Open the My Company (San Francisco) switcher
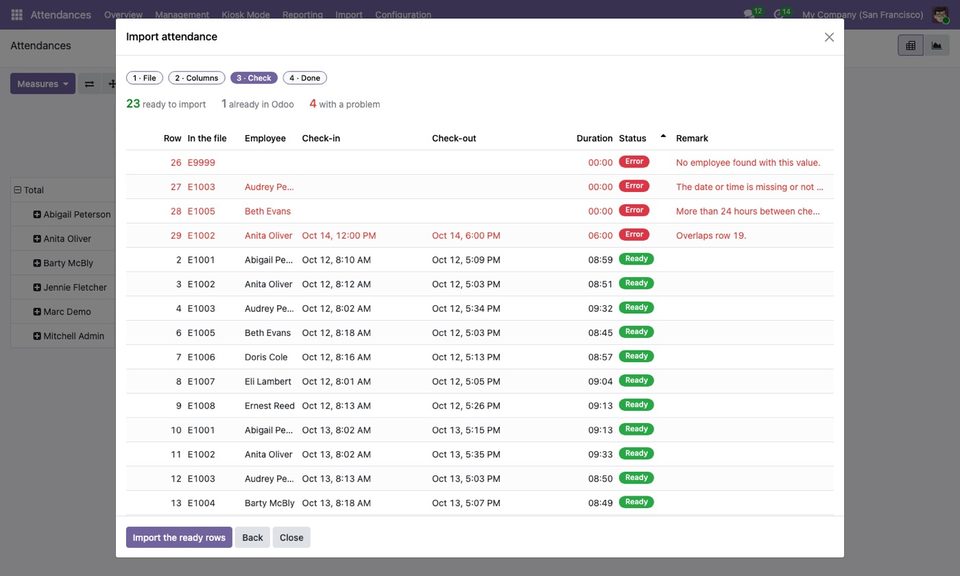The image size is (960, 576). [x=863, y=15]
